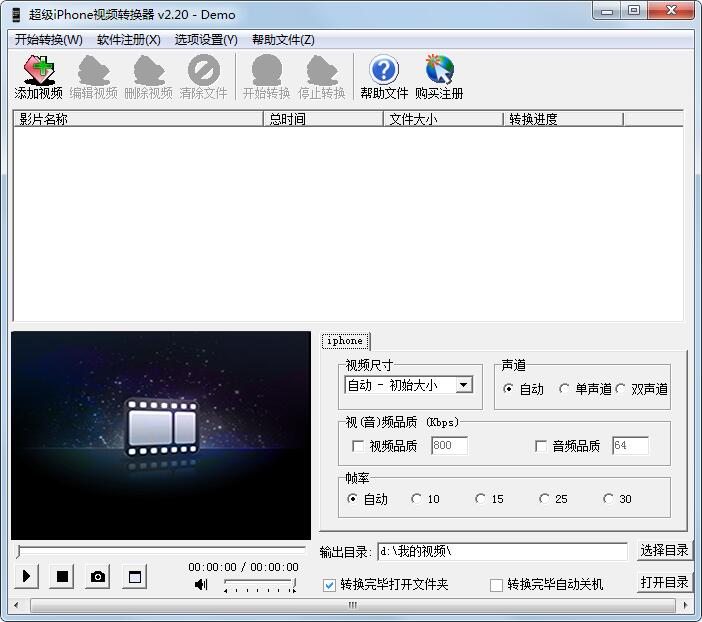Select 单声道 audio channel radio

pyautogui.click(x=564, y=389)
